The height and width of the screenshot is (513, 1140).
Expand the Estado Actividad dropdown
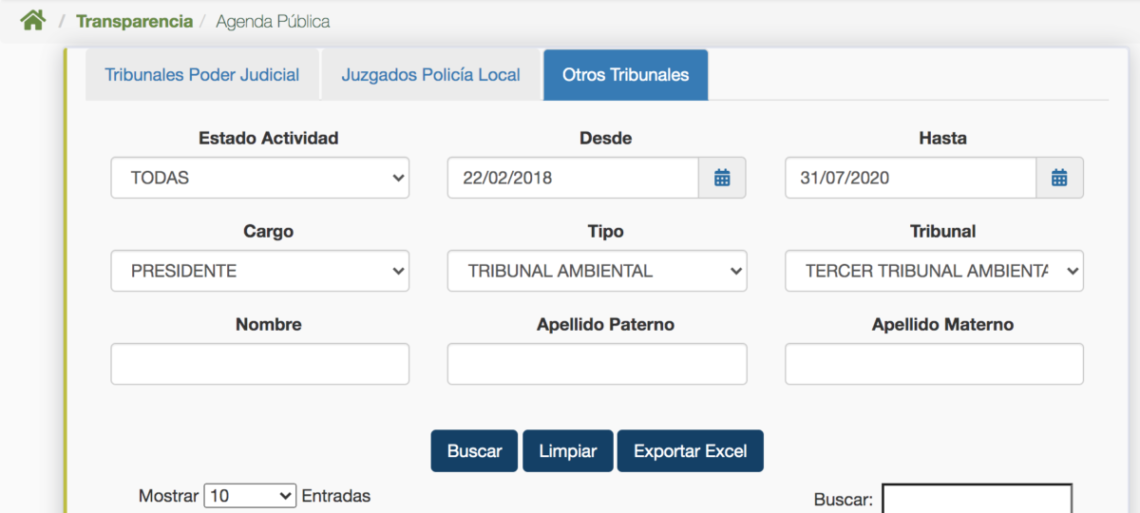(260, 178)
